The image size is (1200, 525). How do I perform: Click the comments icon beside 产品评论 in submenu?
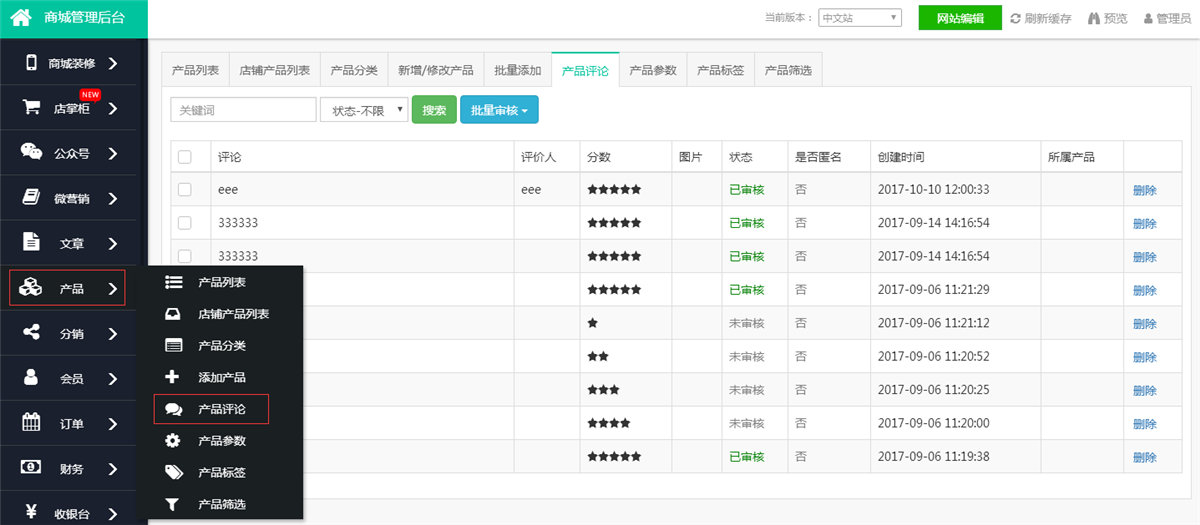(x=173, y=409)
